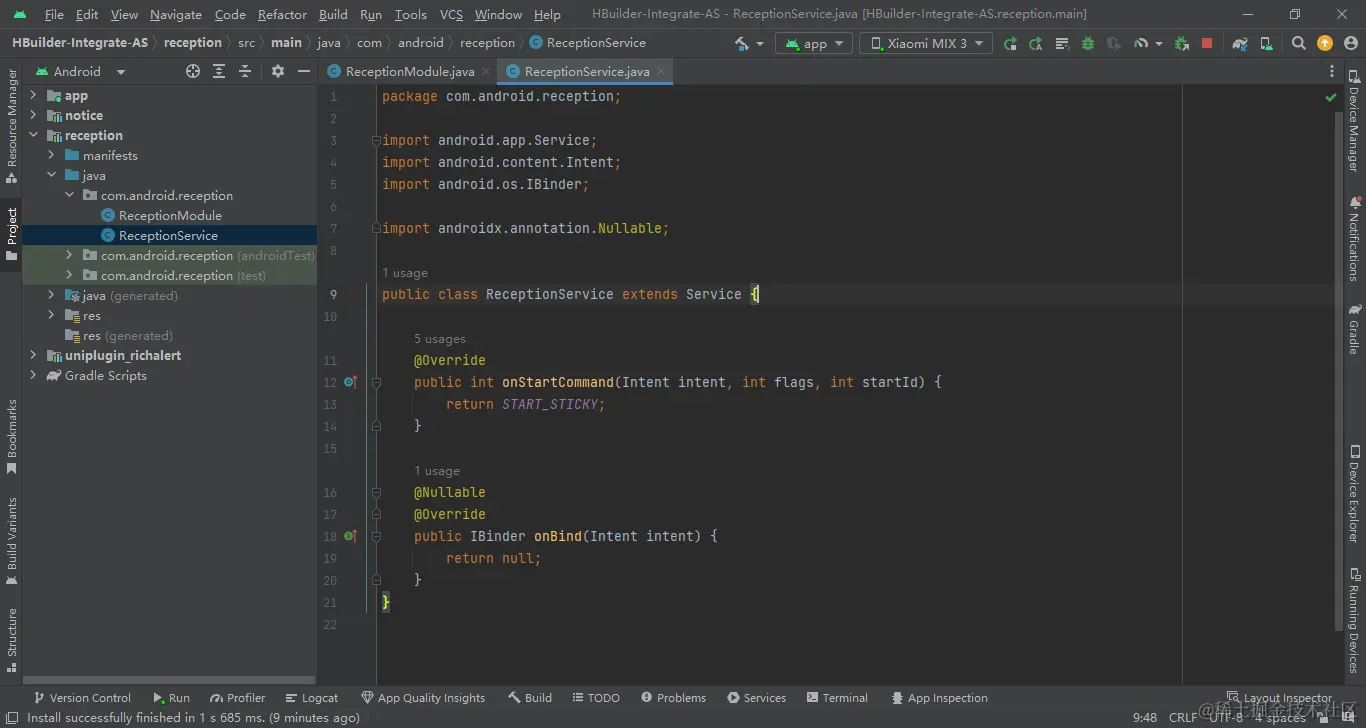Viewport: 1366px width, 728px height.
Task: Open the Xiaomi MIX 3 device dropdown
Action: (x=925, y=43)
